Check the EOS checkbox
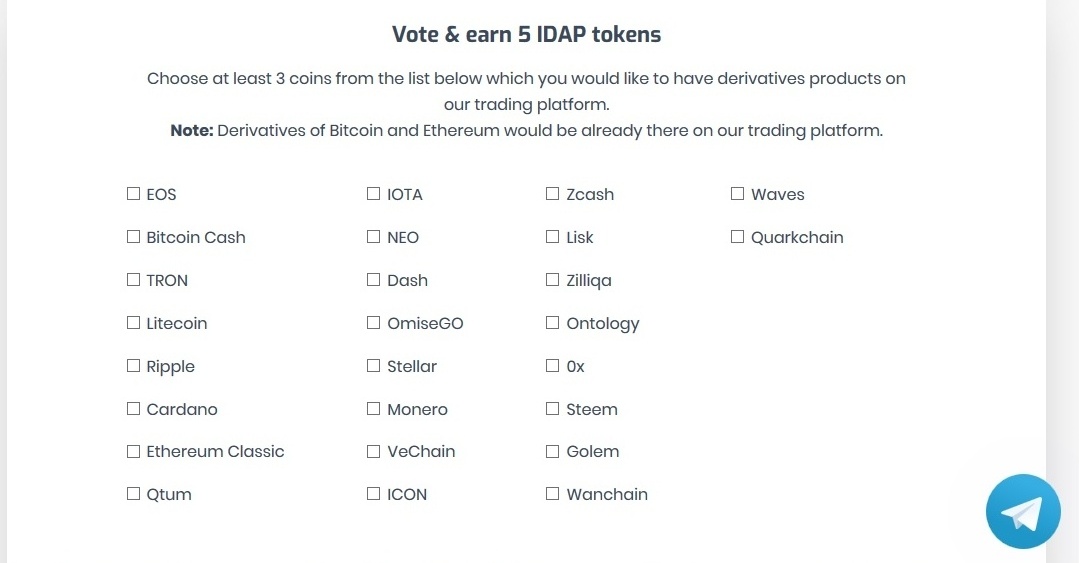The width and height of the screenshot is (1079, 563). [x=133, y=193]
